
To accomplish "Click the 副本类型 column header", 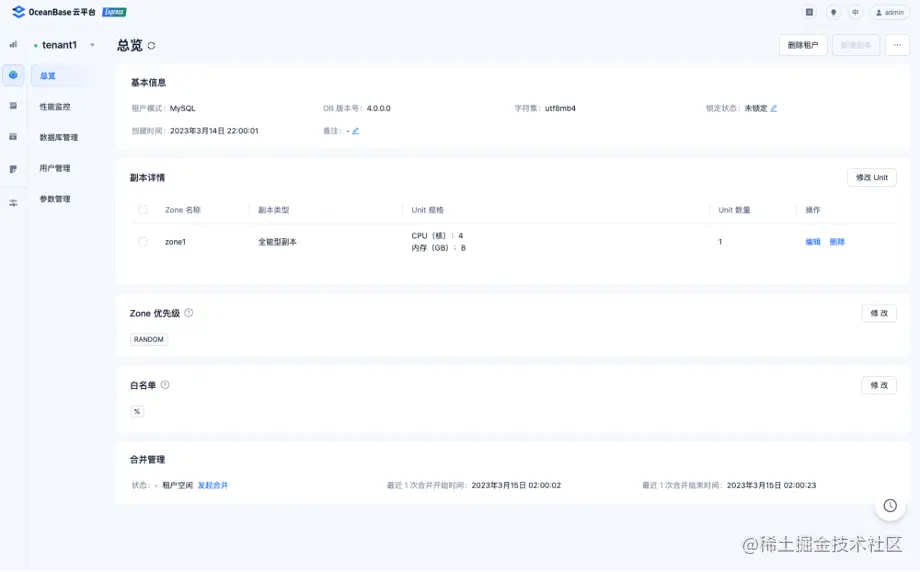I will (273, 210).
